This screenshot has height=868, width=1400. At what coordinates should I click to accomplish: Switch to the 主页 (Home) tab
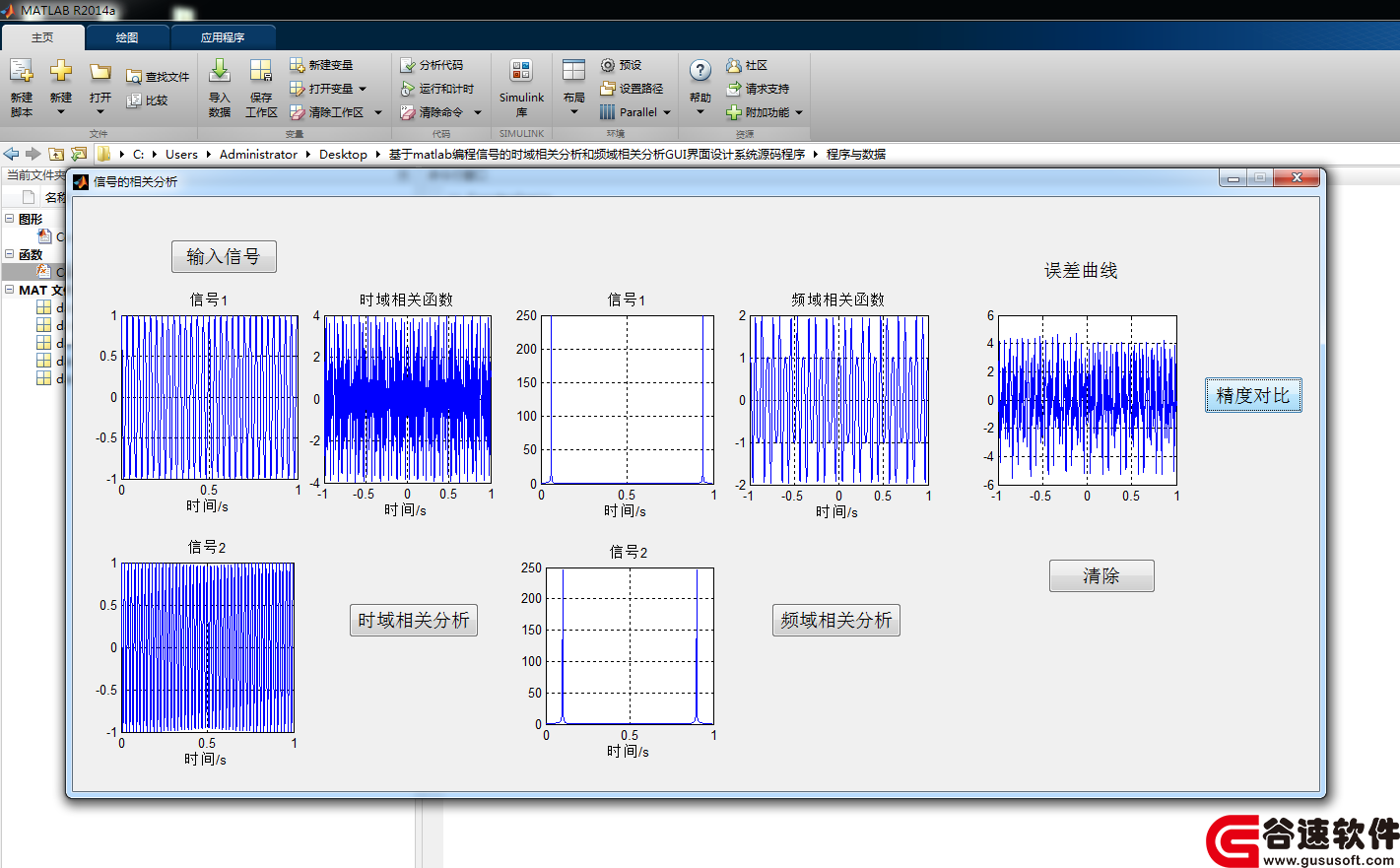tap(42, 37)
